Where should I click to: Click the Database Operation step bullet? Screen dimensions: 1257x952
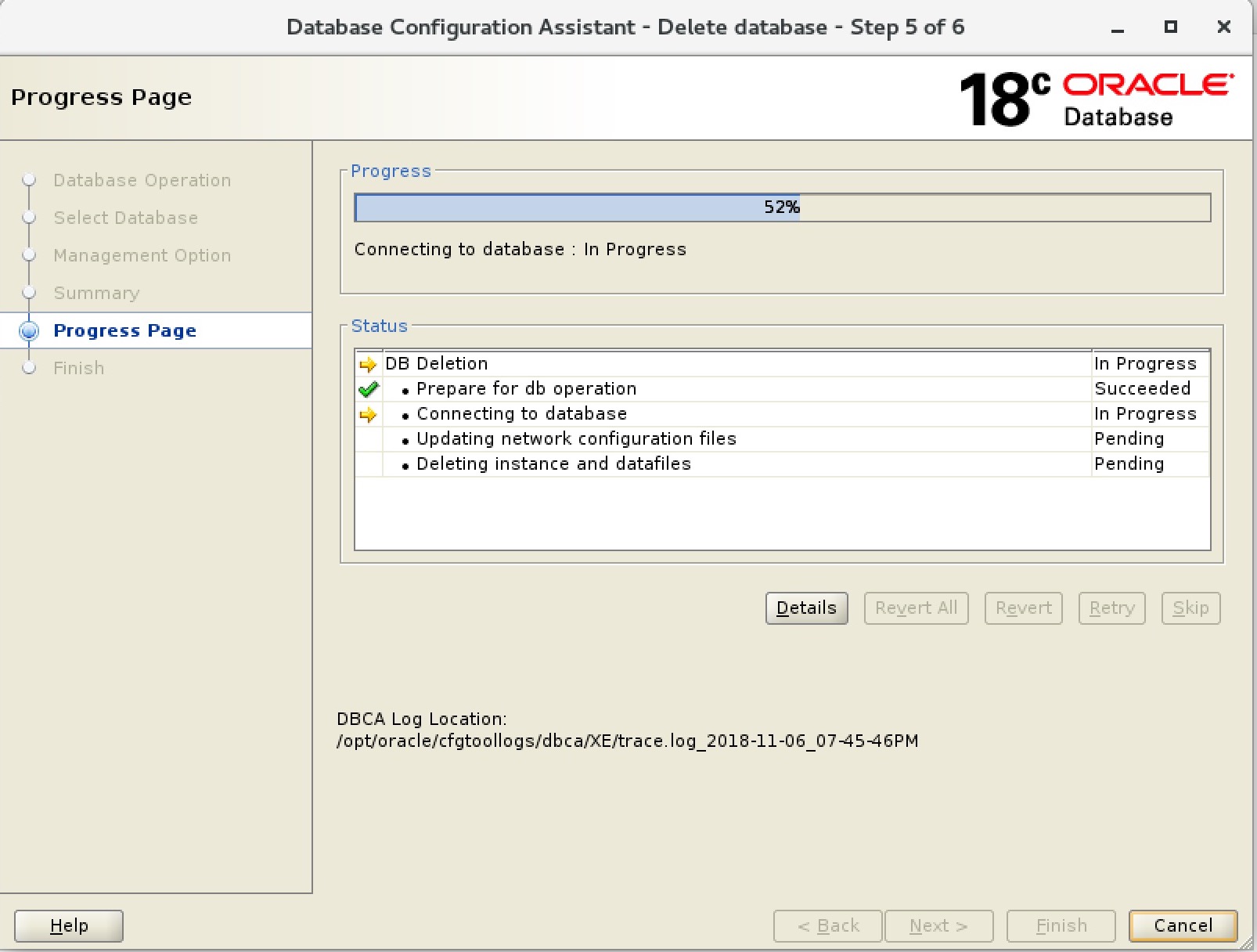pyautogui.click(x=29, y=180)
